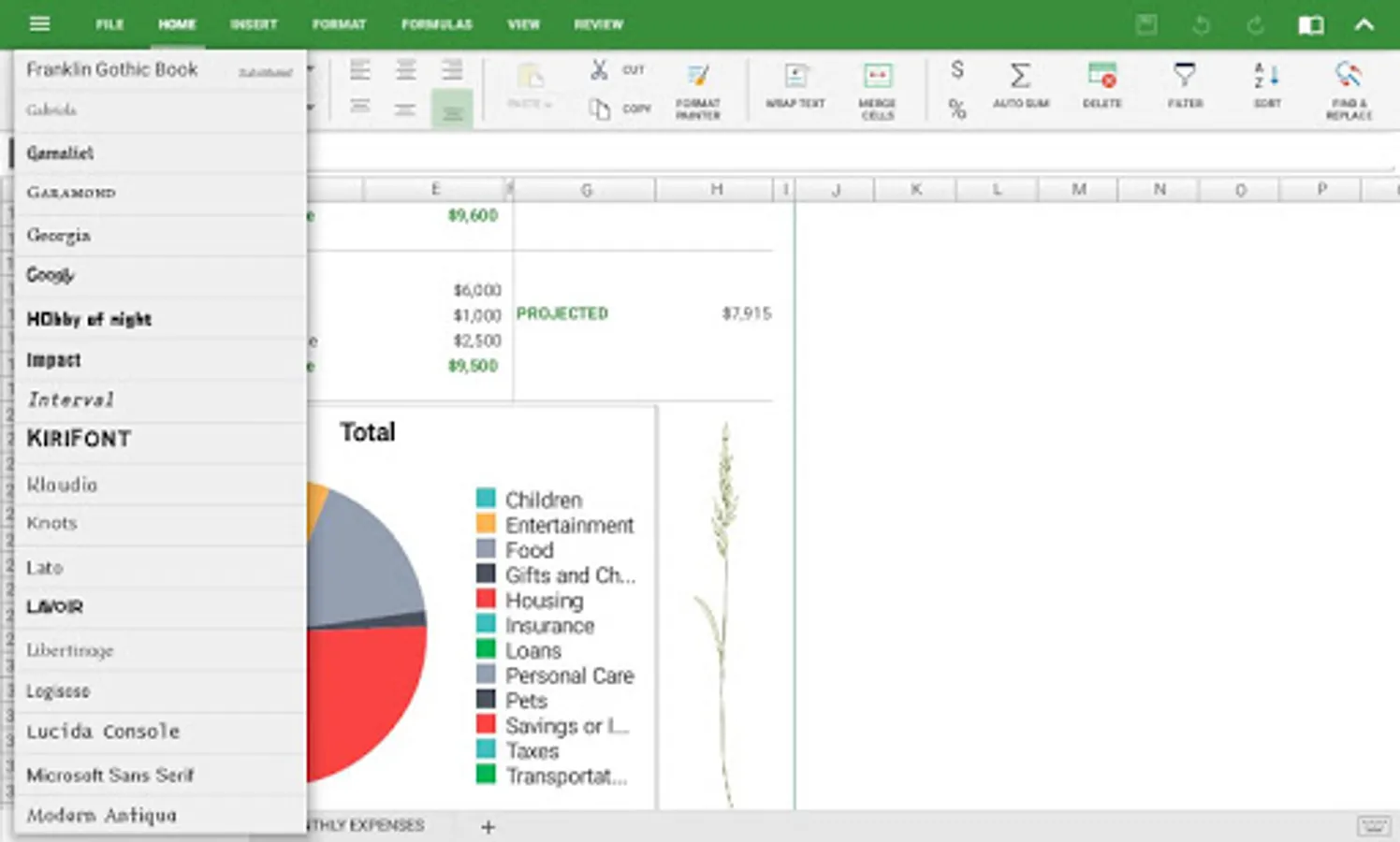Select column K header
Screen dimensions: 1400x842
point(916,190)
